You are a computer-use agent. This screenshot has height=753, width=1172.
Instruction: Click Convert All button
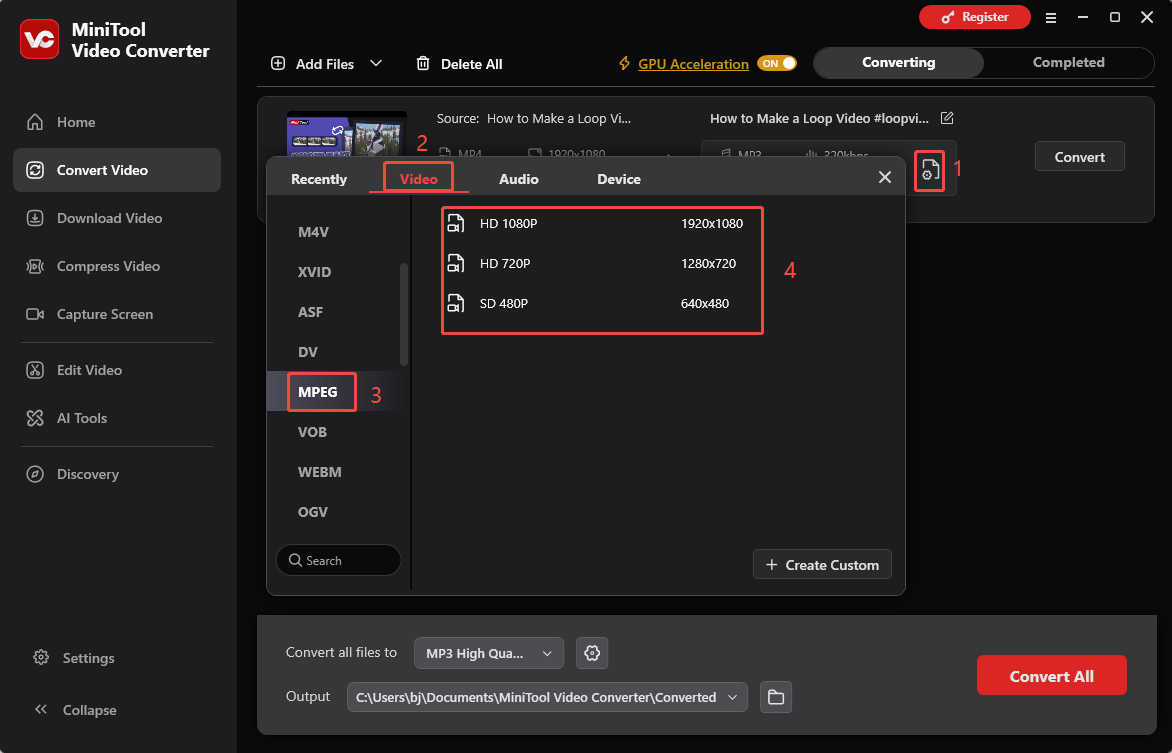pyautogui.click(x=1052, y=675)
